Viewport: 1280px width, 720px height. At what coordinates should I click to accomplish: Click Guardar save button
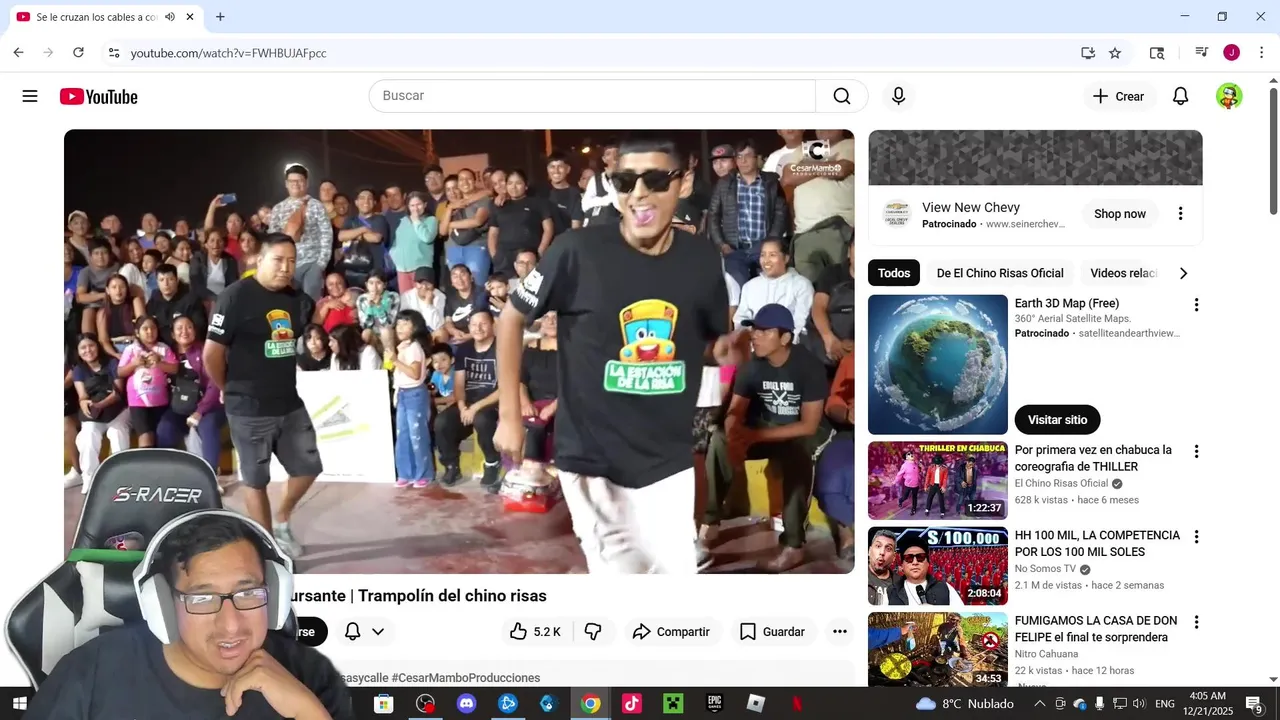pyautogui.click(x=772, y=631)
